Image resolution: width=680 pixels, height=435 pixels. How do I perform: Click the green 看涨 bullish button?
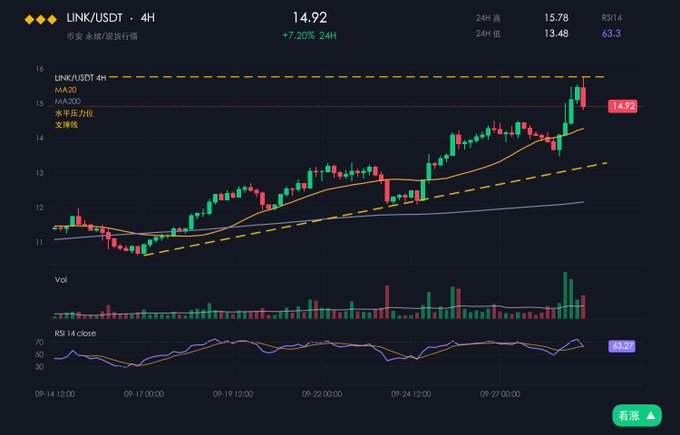(637, 415)
